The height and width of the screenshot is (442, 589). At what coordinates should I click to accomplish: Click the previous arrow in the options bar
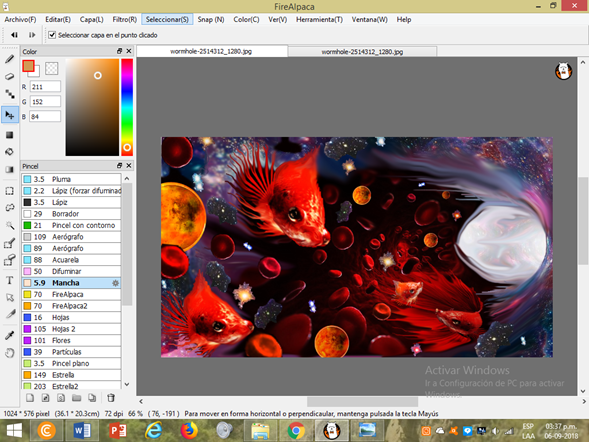(x=14, y=35)
